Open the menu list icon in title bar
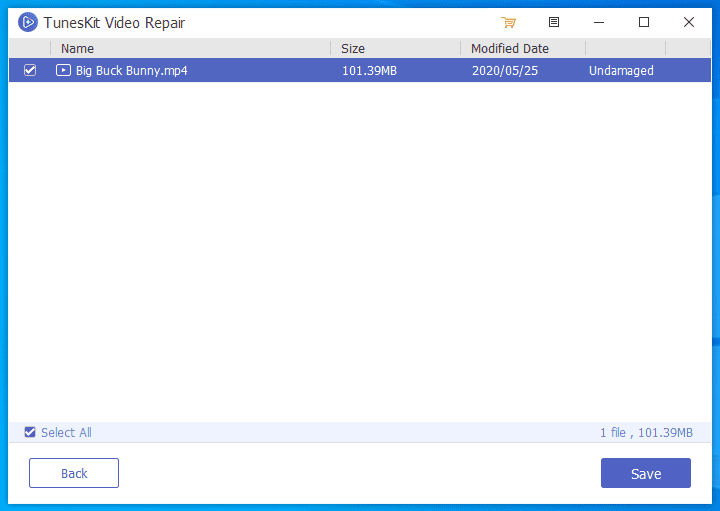This screenshot has height=511, width=720. pos(554,22)
